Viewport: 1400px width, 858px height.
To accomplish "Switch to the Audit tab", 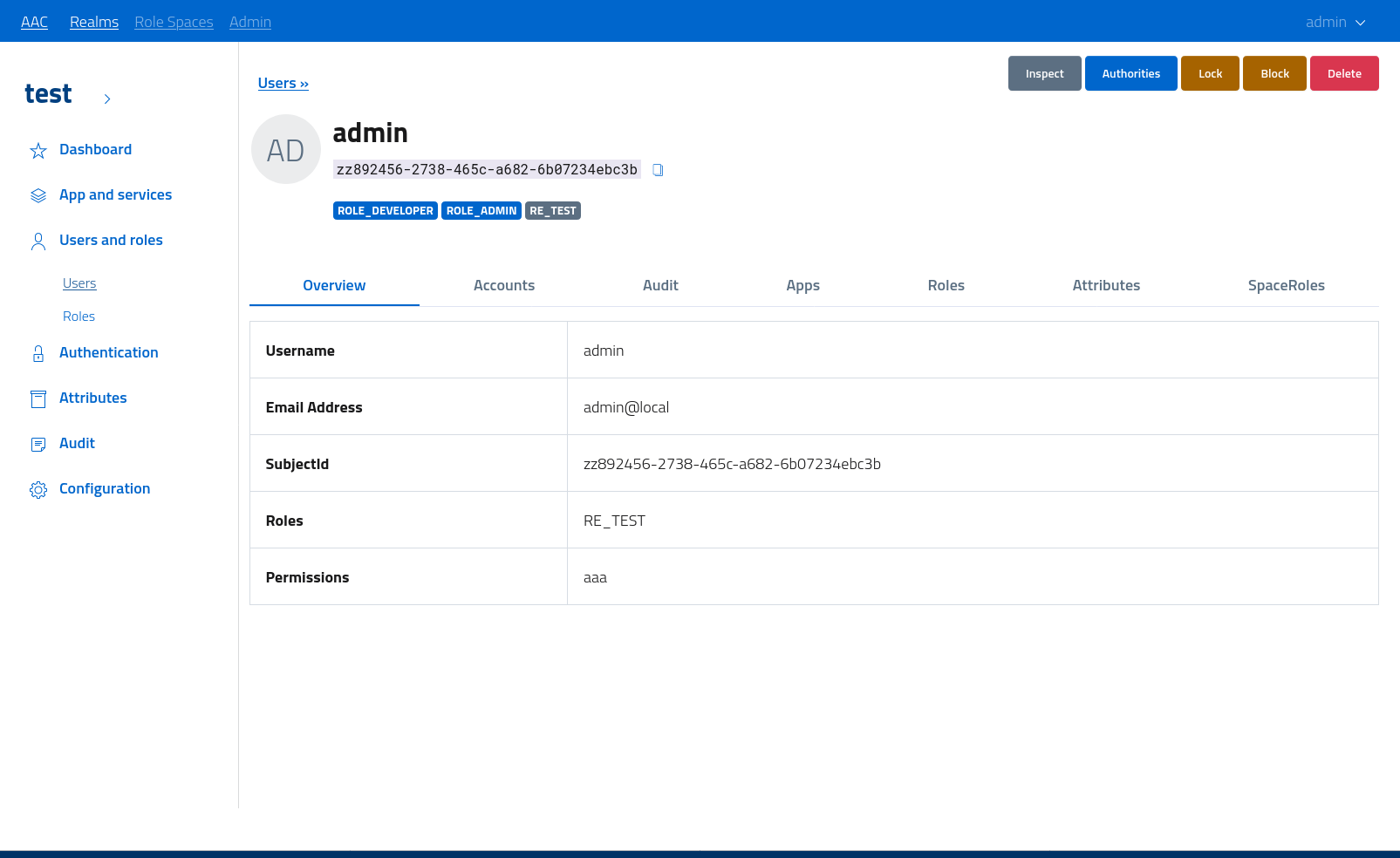I will point(660,285).
